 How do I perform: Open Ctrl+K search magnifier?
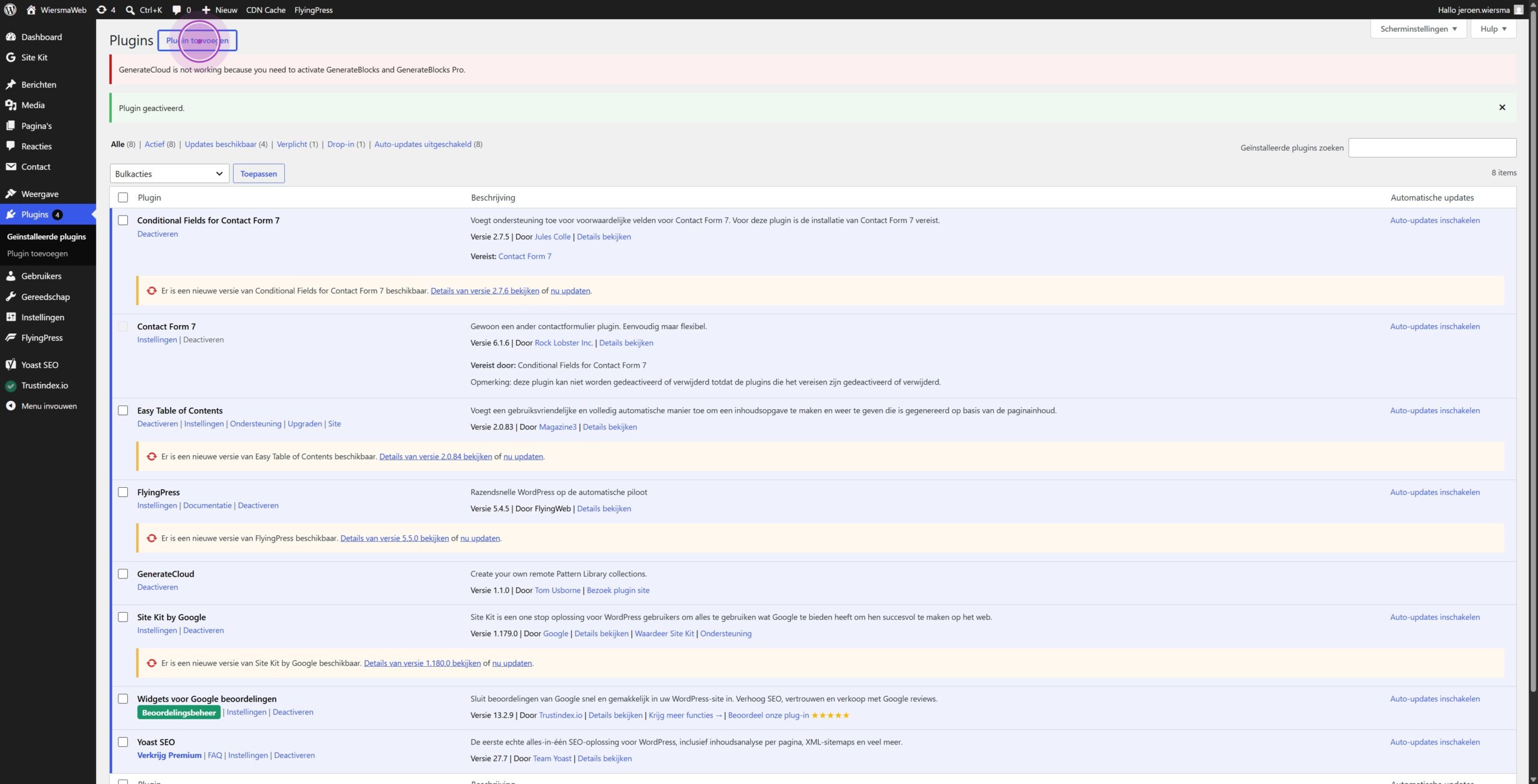130,10
